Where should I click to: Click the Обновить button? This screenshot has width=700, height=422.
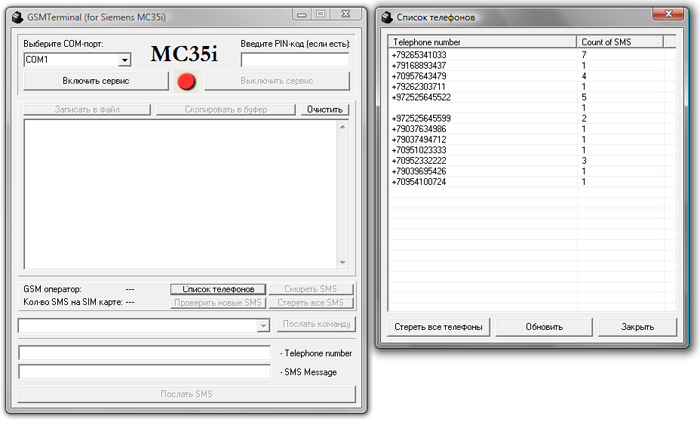pyautogui.click(x=544, y=327)
